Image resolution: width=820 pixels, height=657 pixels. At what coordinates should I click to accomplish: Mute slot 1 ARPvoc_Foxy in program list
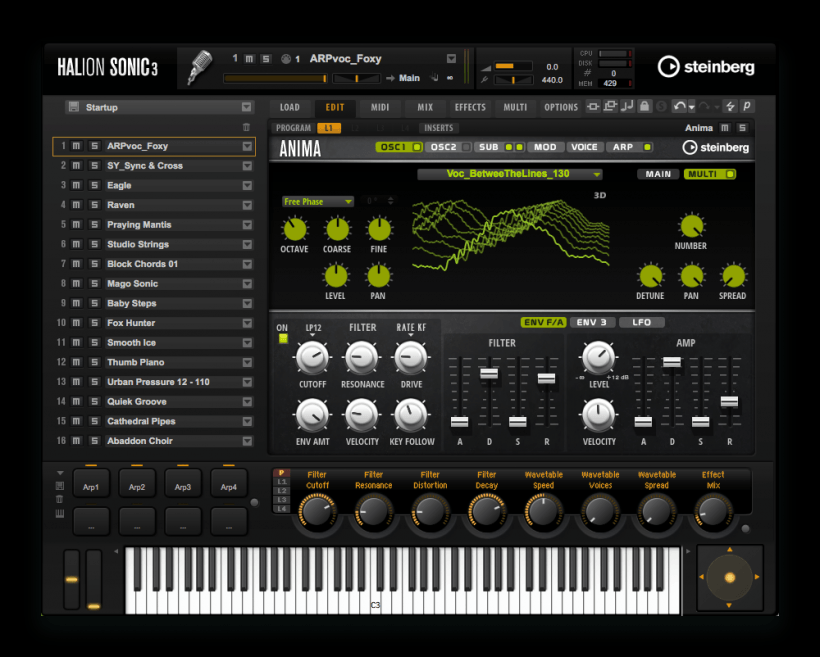76,146
